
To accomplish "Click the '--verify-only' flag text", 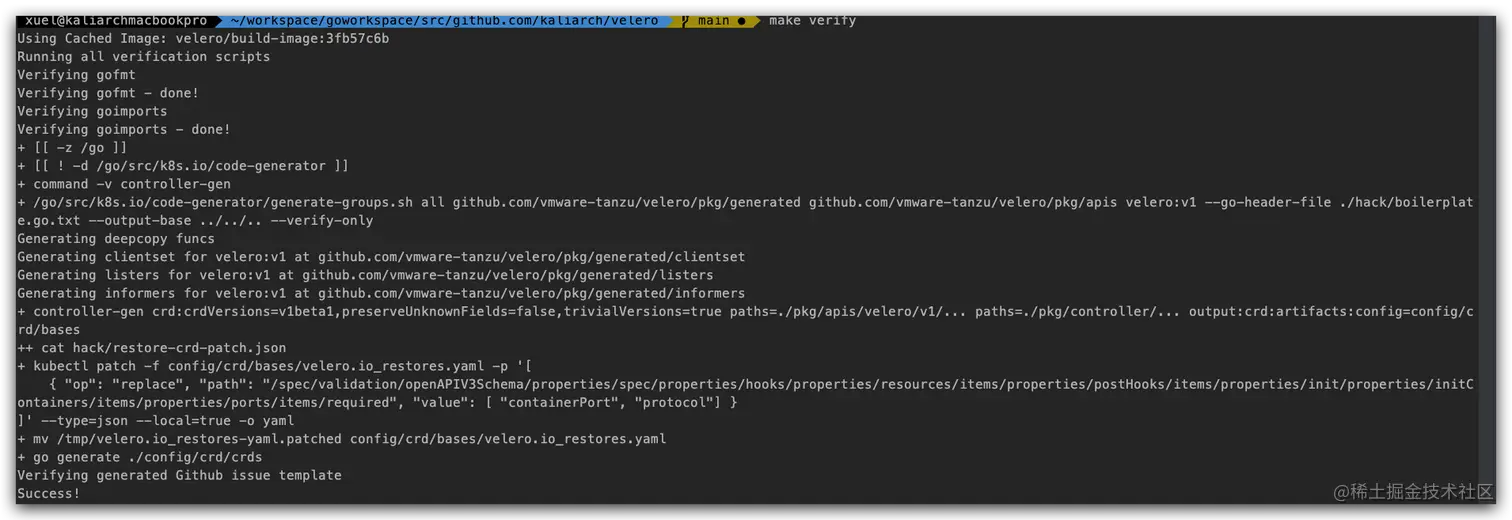I will [x=322, y=220].
